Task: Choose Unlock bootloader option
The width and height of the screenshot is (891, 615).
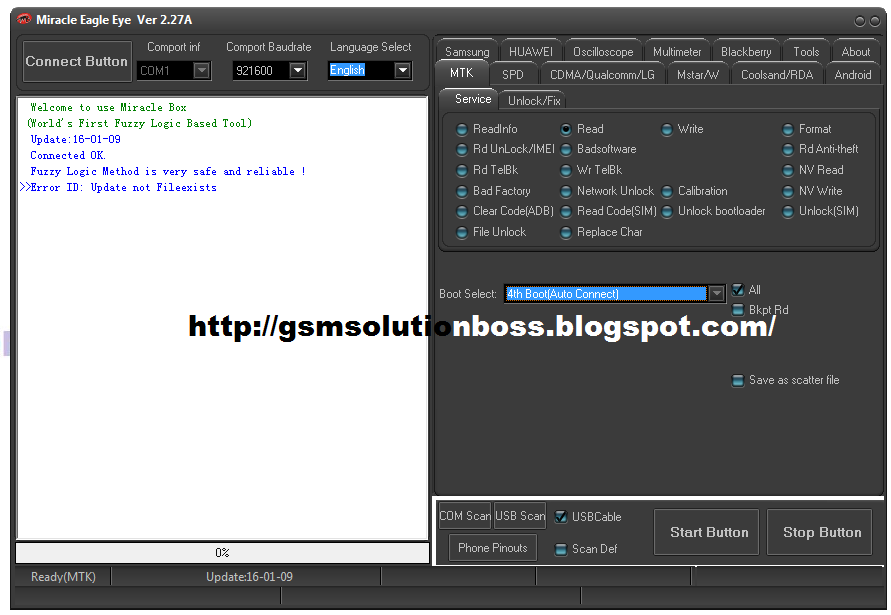Action: coord(714,211)
